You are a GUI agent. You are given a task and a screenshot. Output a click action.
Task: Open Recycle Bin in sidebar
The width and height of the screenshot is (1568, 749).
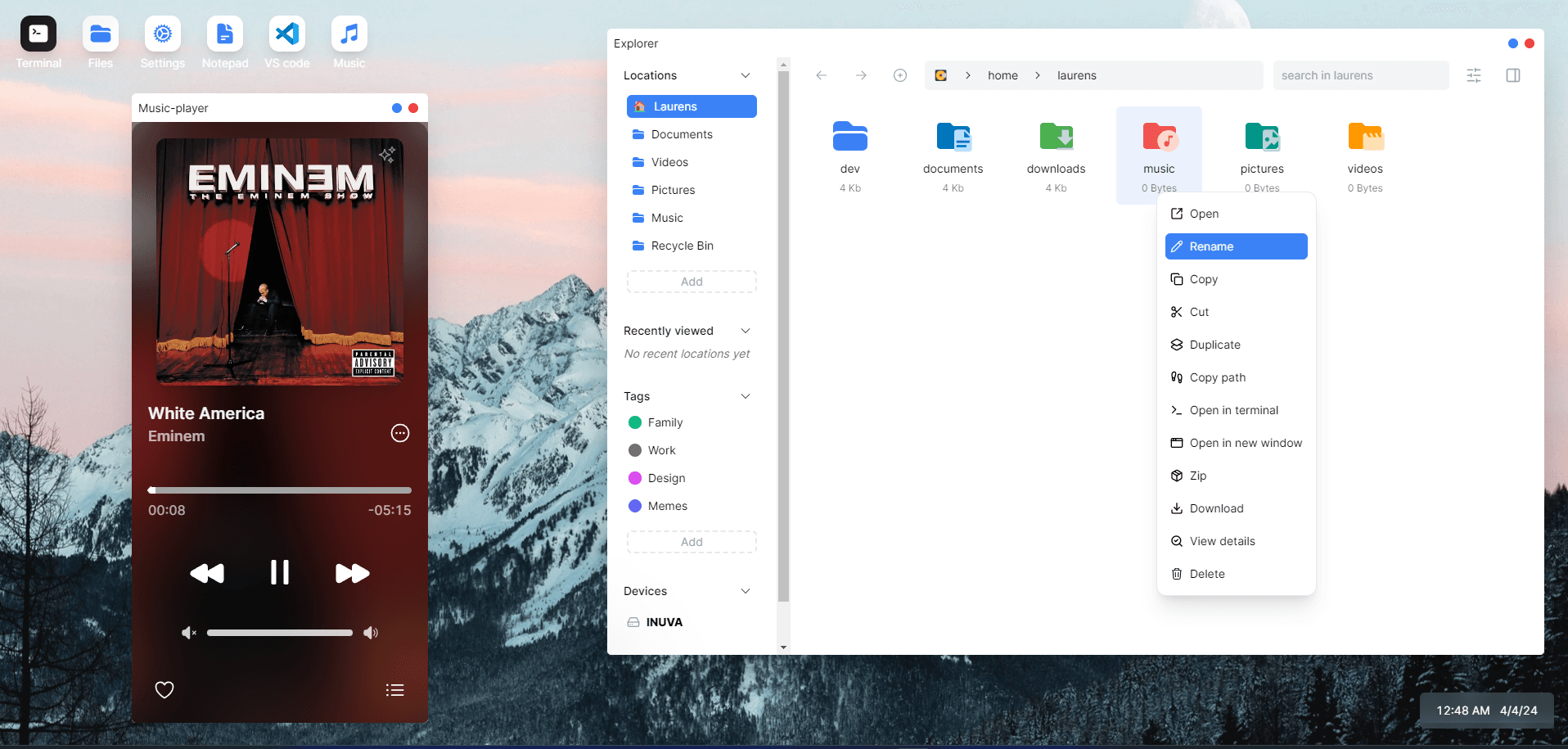692,246
